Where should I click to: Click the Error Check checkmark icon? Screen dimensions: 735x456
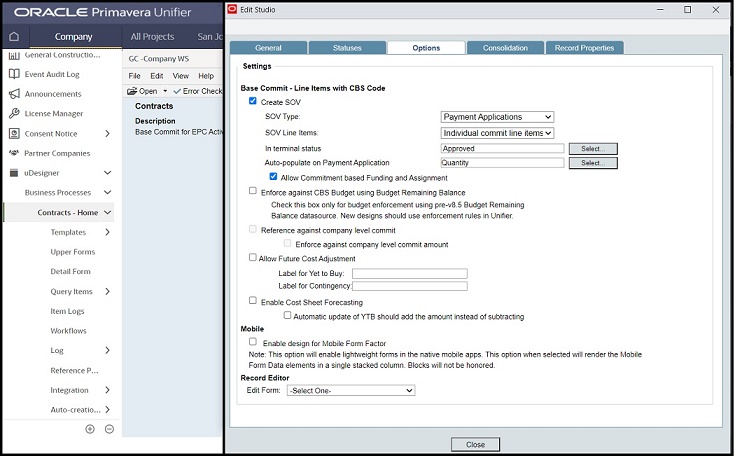pyautogui.click(x=177, y=91)
